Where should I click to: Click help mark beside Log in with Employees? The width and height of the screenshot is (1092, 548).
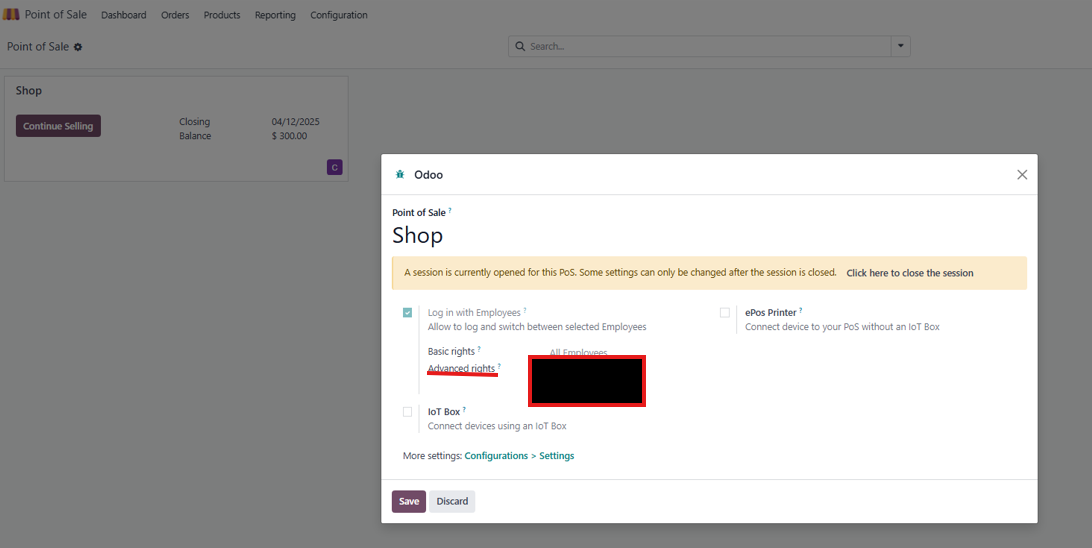pos(525,310)
